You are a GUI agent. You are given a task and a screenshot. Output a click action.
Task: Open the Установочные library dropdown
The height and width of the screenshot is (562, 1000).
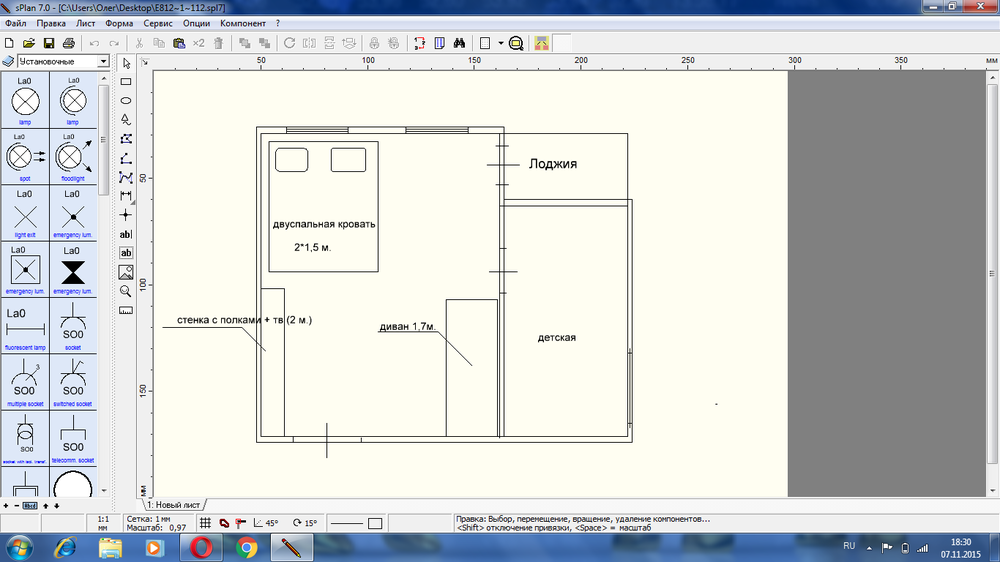pos(104,62)
